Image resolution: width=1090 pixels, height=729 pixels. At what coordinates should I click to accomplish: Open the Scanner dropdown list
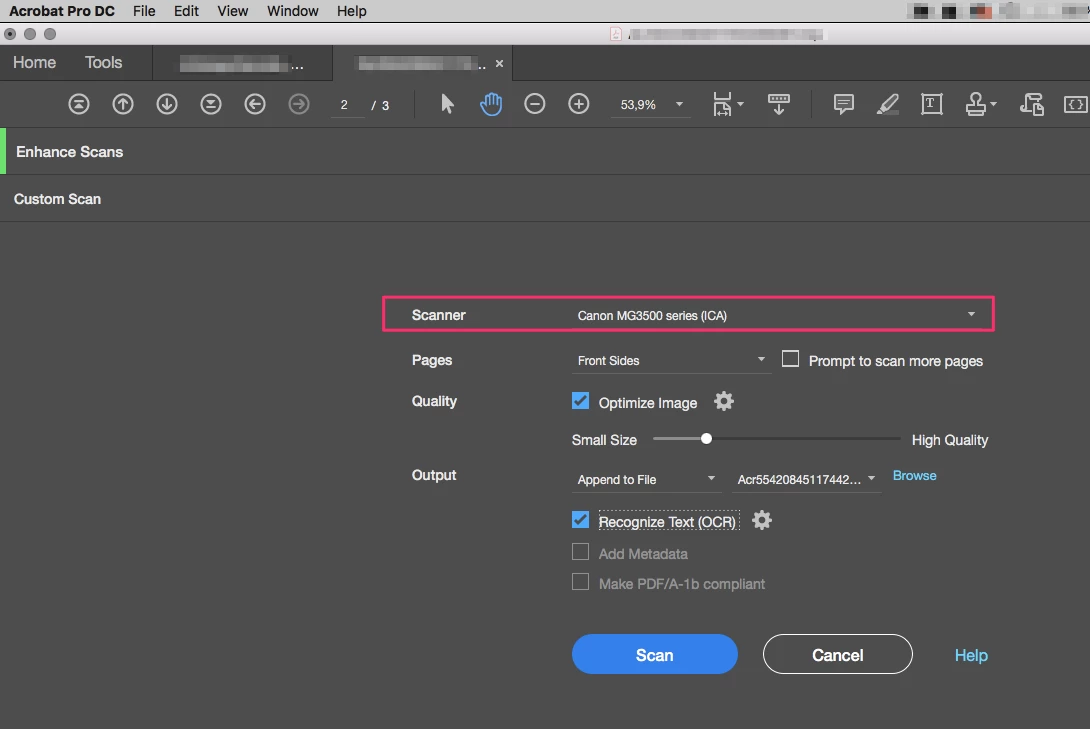[x=775, y=315]
